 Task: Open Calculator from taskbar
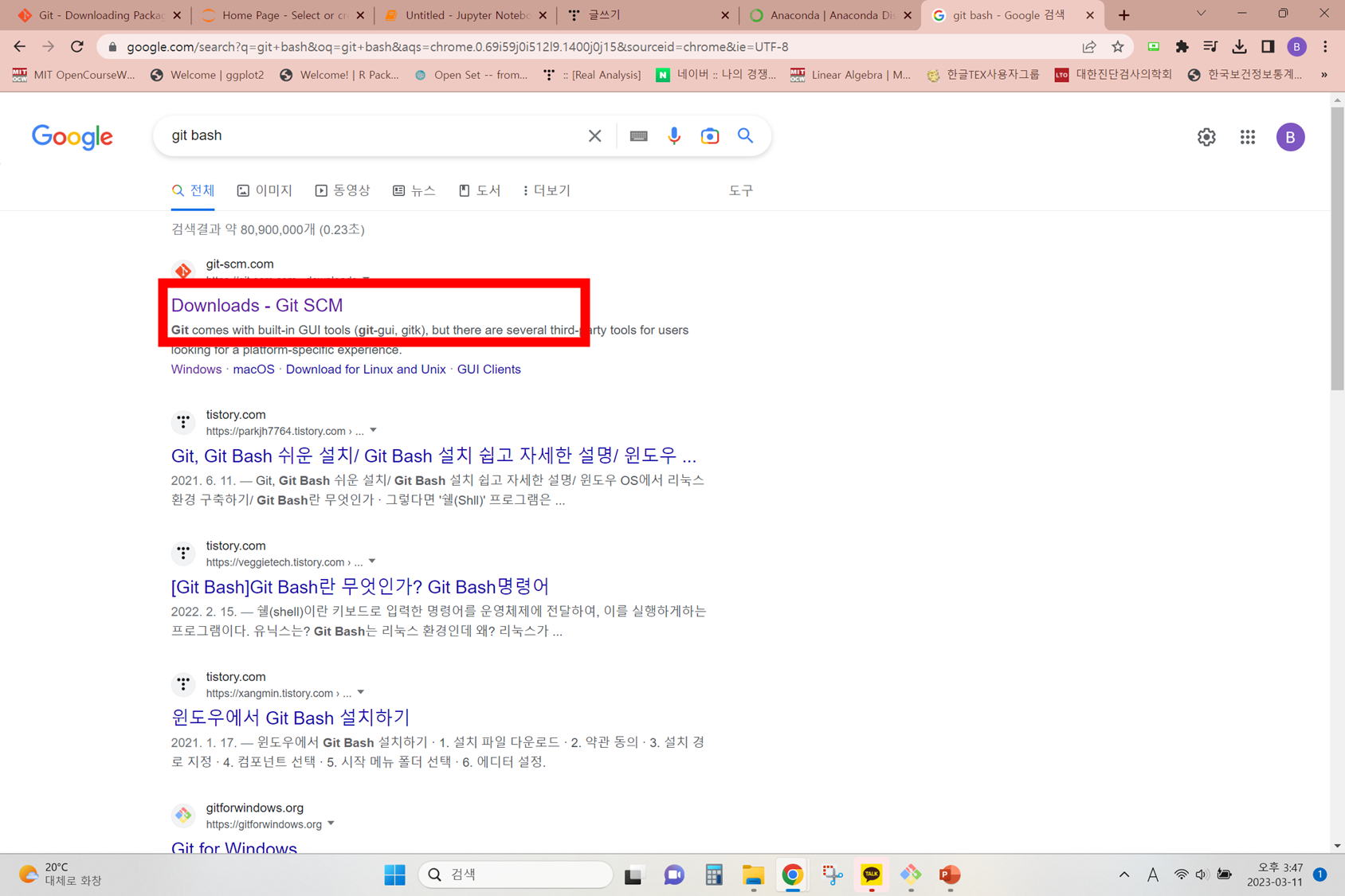[x=713, y=874]
